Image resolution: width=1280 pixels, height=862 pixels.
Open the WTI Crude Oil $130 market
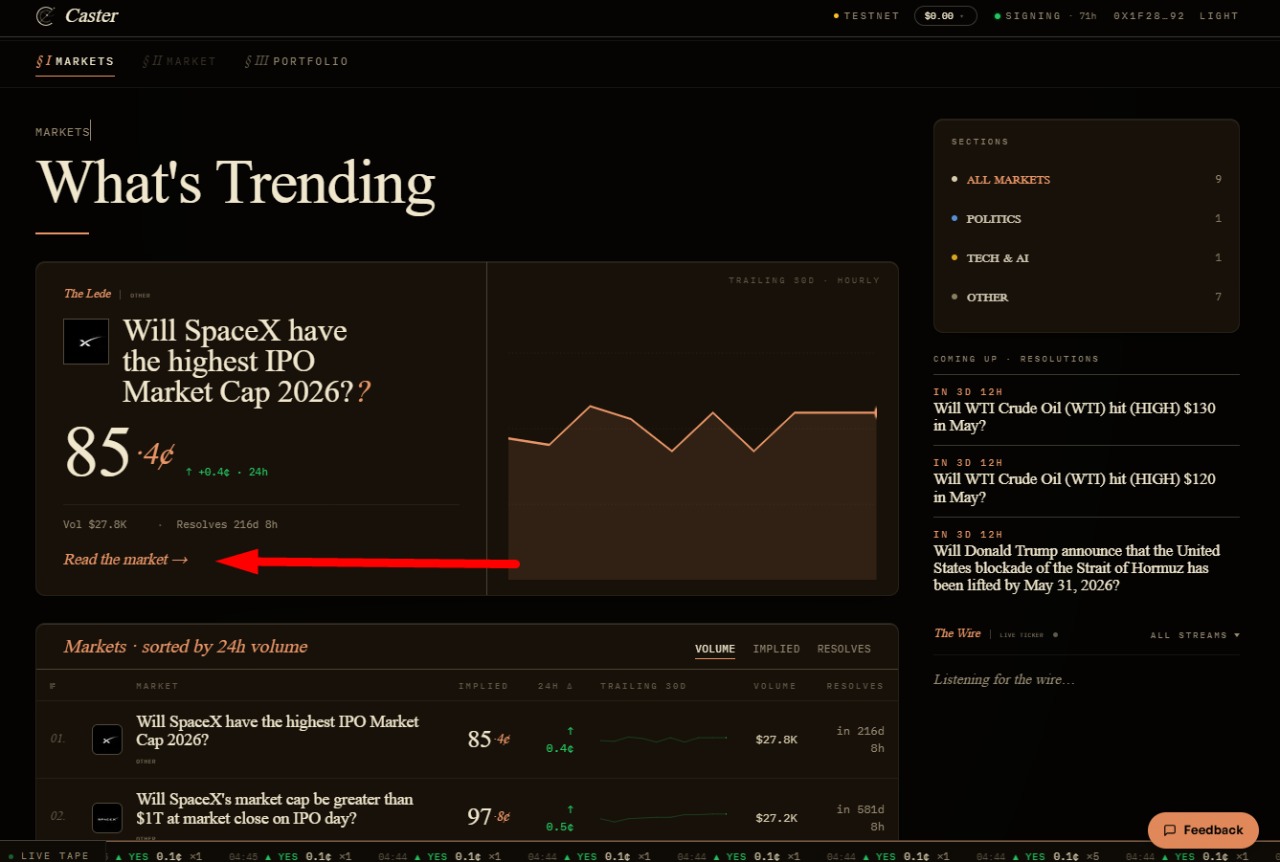coord(1075,417)
